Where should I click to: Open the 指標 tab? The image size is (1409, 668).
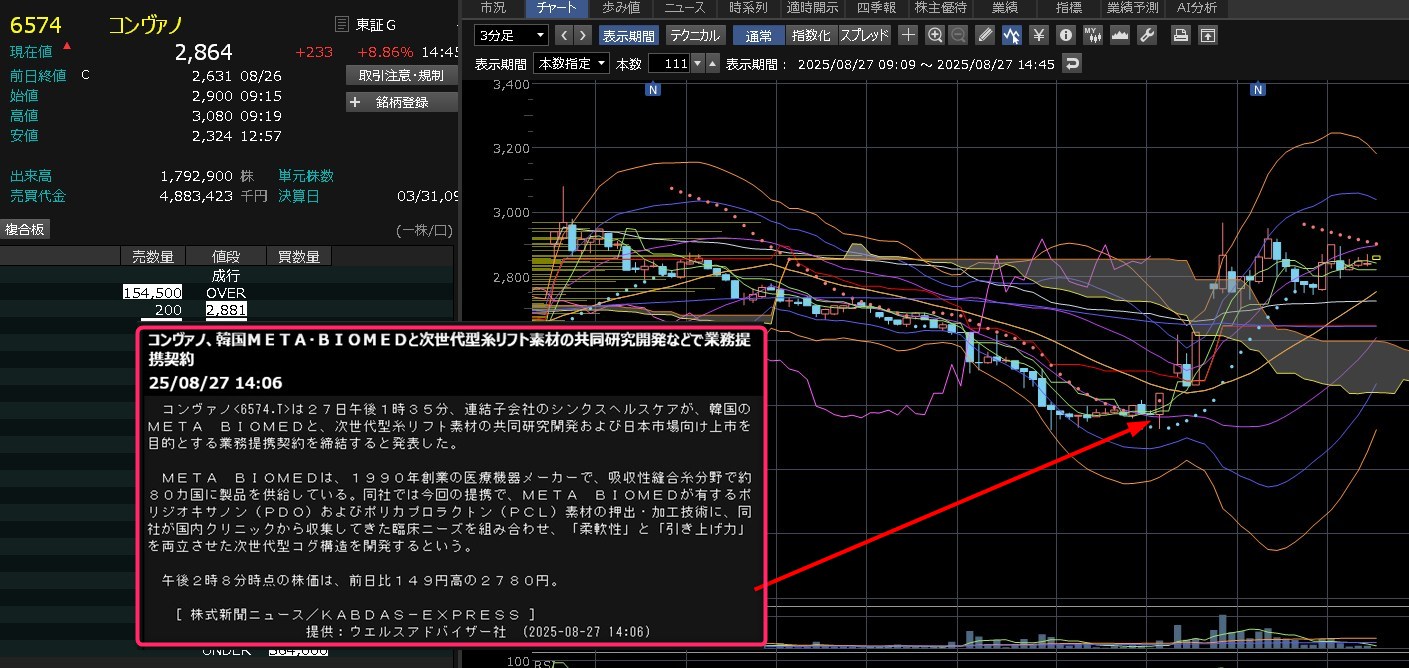tap(1068, 8)
